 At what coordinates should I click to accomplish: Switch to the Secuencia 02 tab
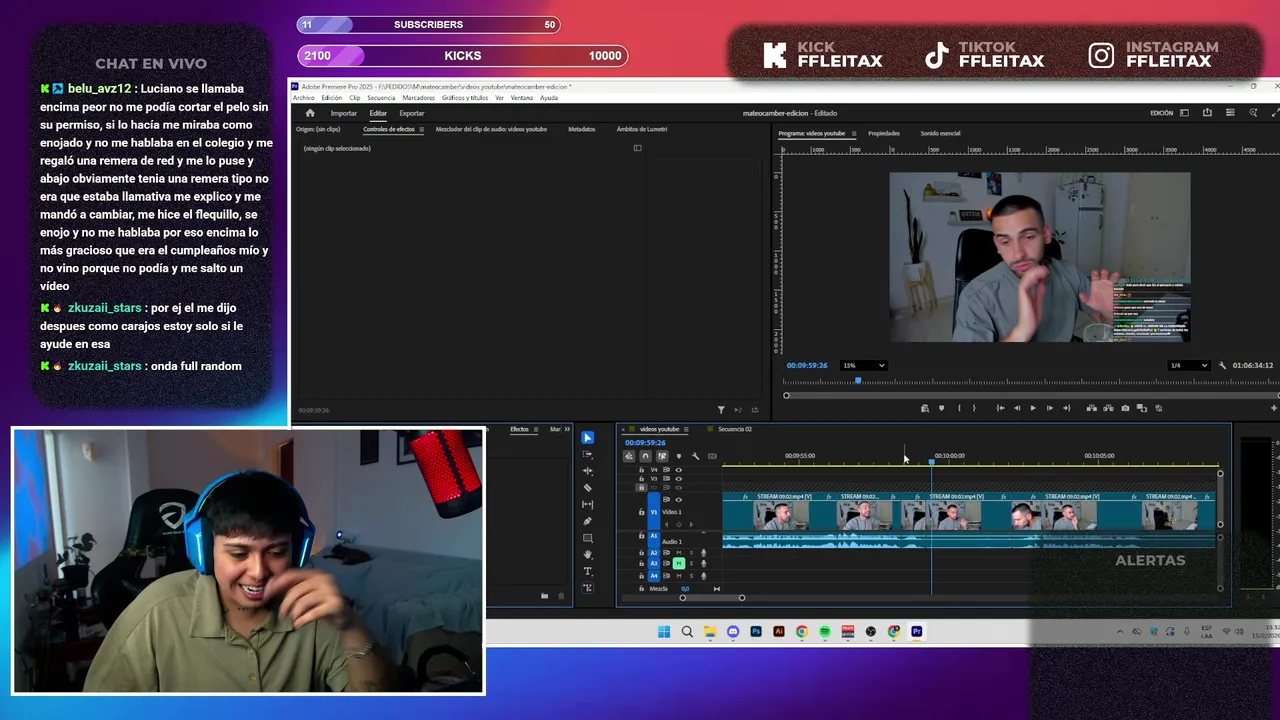click(x=735, y=429)
